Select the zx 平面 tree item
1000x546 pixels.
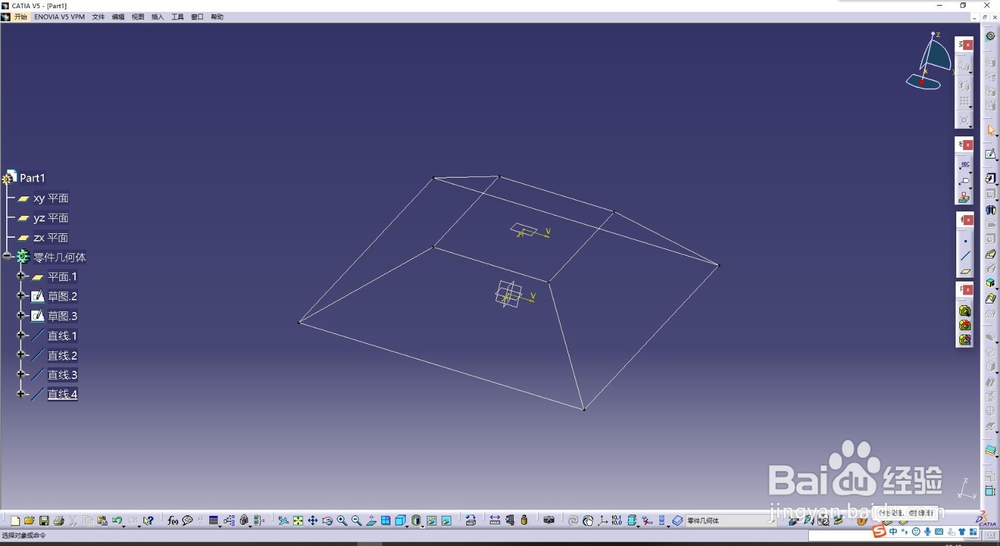[51, 238]
